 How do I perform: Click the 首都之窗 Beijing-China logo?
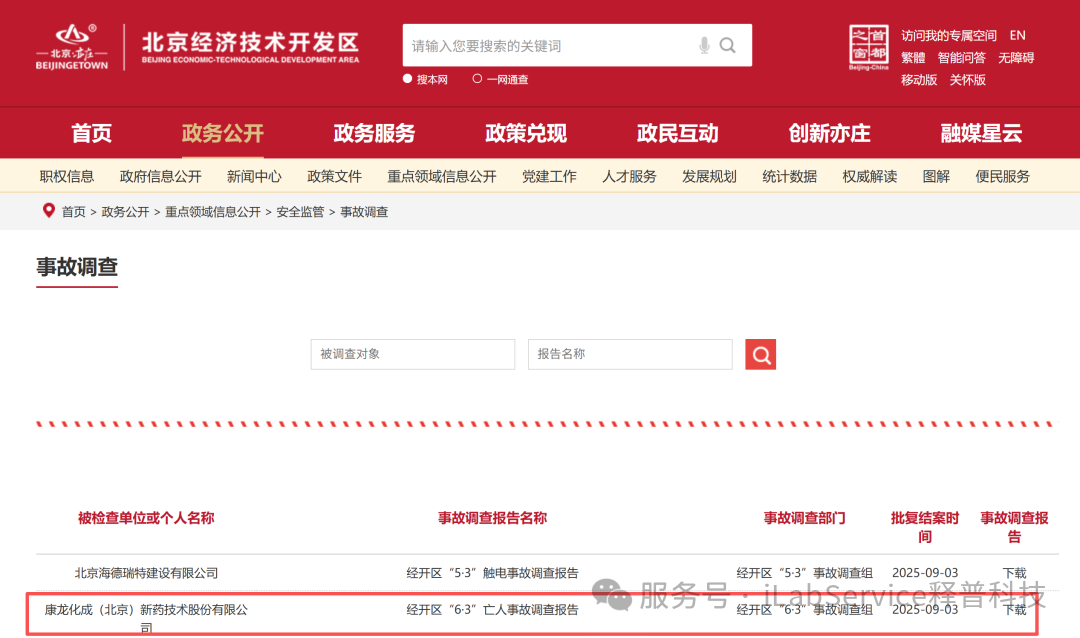868,48
